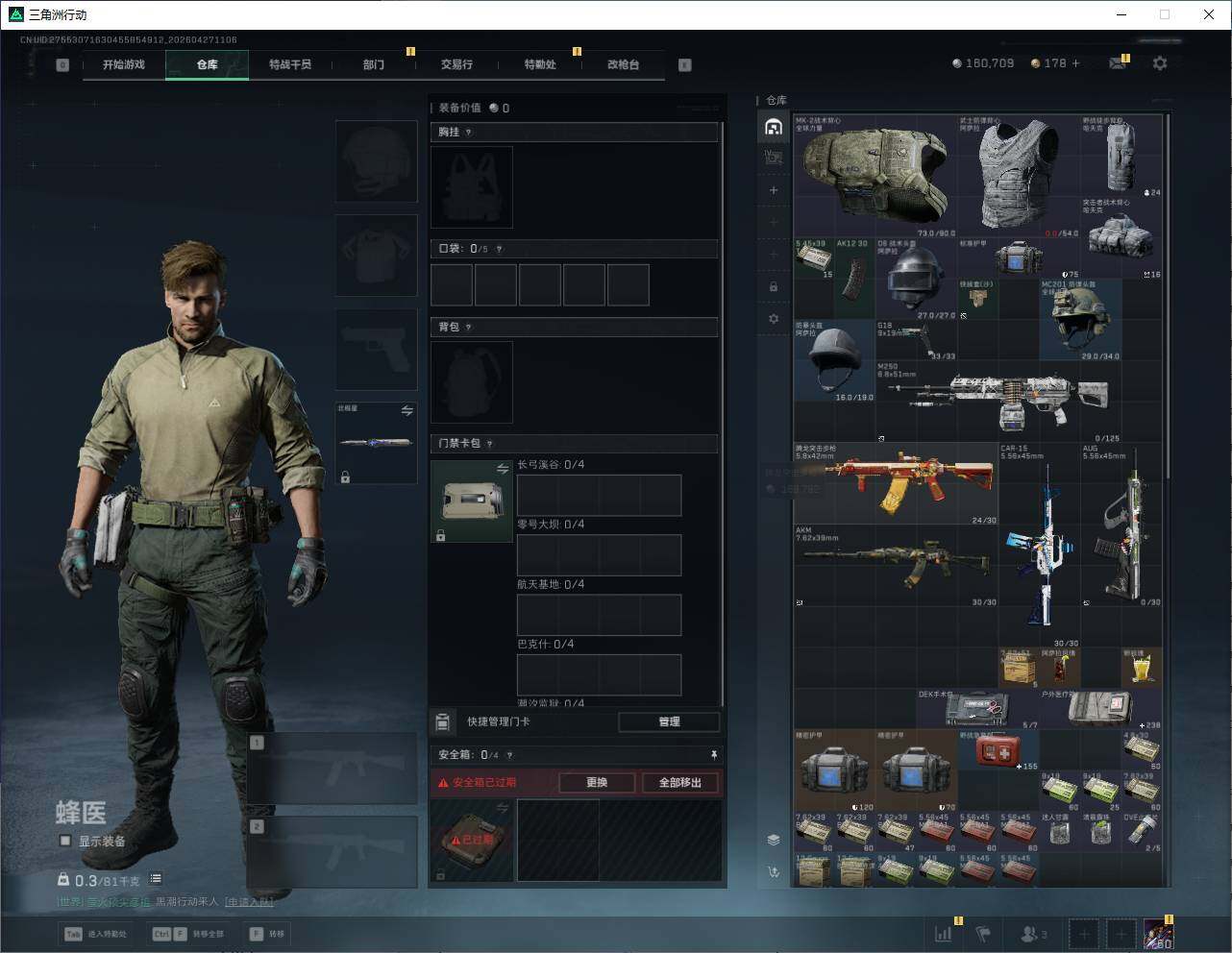
Task: Open the mail envelope icon
Action: point(1118,63)
